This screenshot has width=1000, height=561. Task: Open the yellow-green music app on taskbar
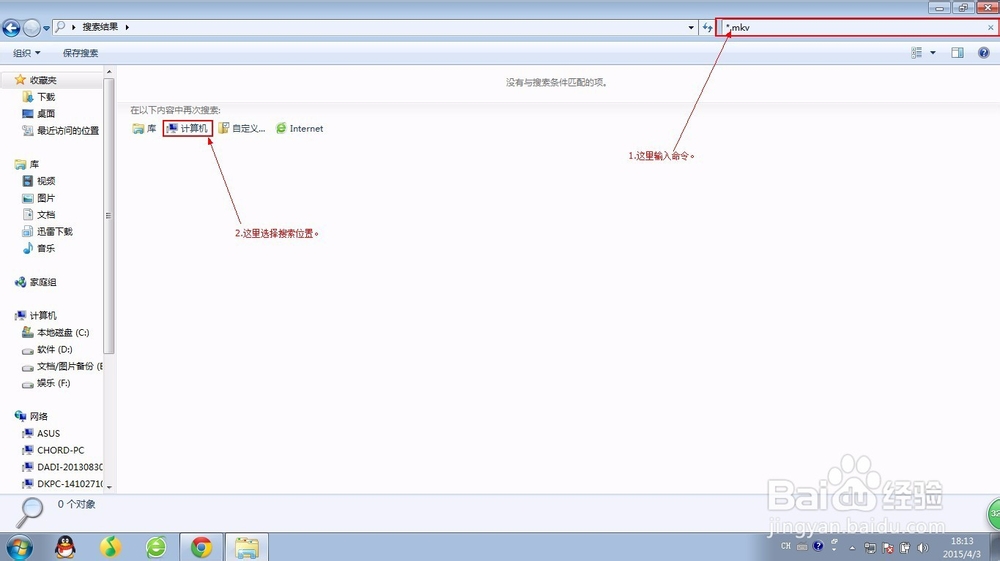click(110, 547)
